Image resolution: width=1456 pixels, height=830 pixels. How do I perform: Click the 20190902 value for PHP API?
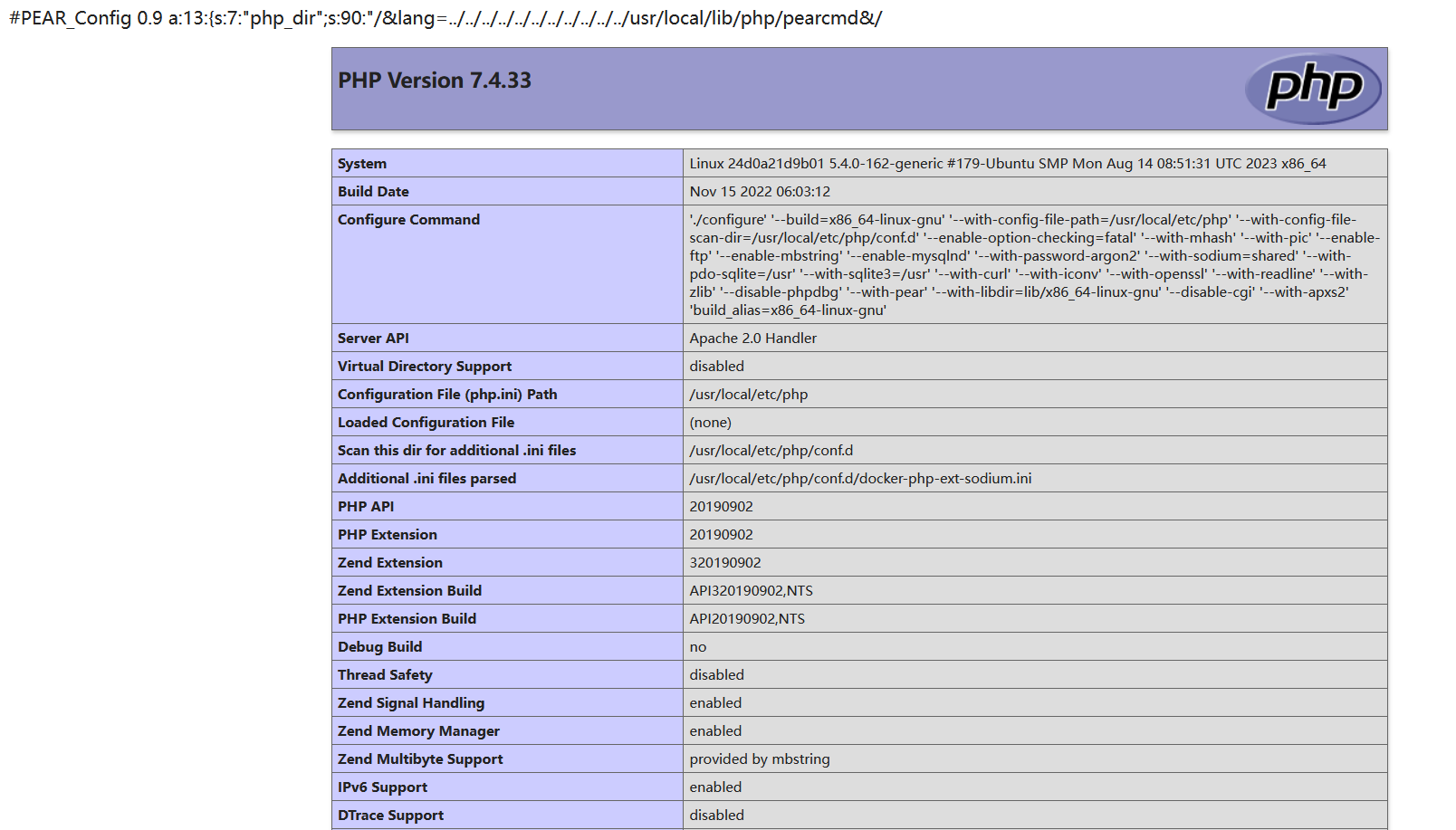coord(721,507)
